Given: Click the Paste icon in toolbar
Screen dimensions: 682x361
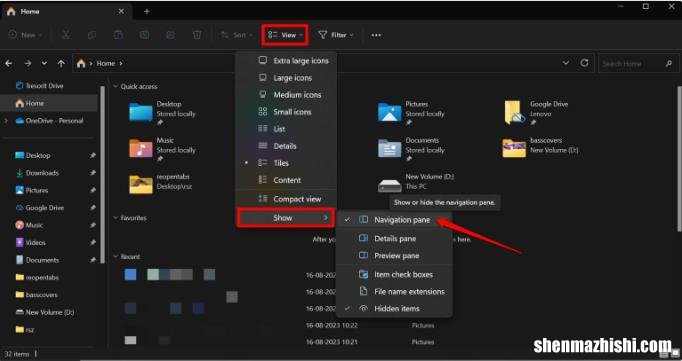Looking at the screenshot, I should (118, 35).
